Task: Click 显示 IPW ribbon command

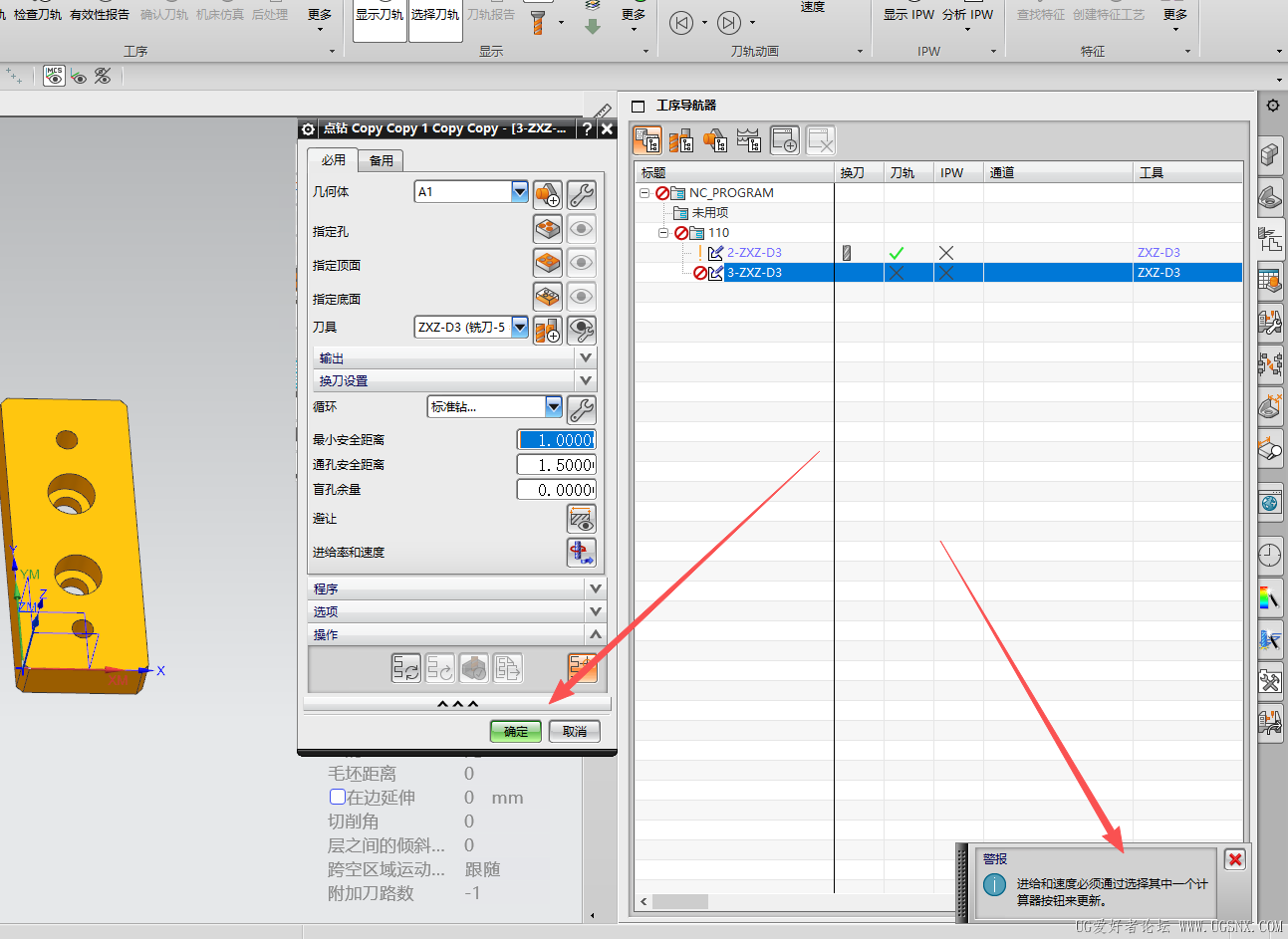Action: 908,15
